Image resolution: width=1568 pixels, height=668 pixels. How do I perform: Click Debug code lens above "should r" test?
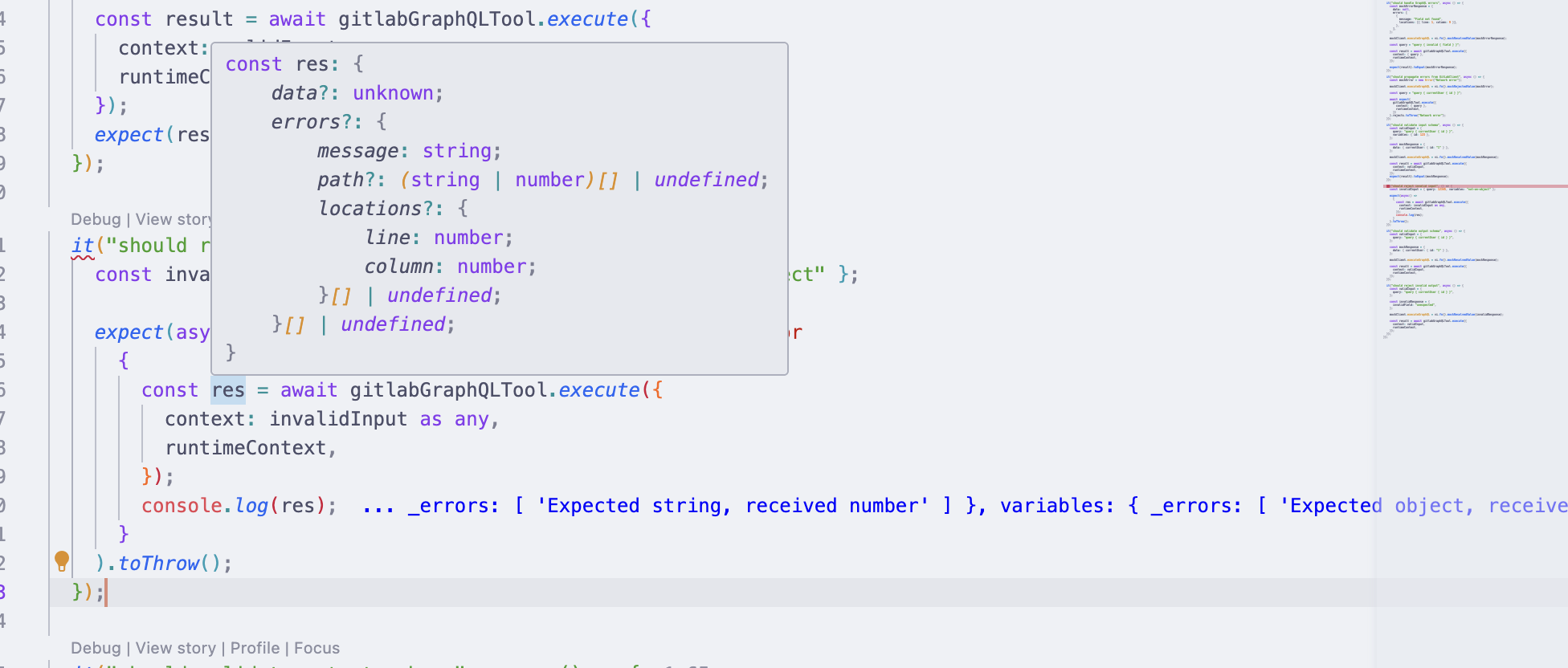click(x=96, y=219)
